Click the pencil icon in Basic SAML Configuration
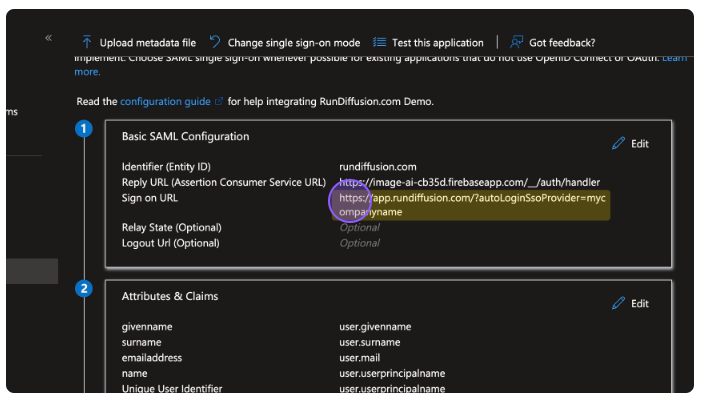Image resolution: width=704 pixels, height=402 pixels. click(618, 144)
